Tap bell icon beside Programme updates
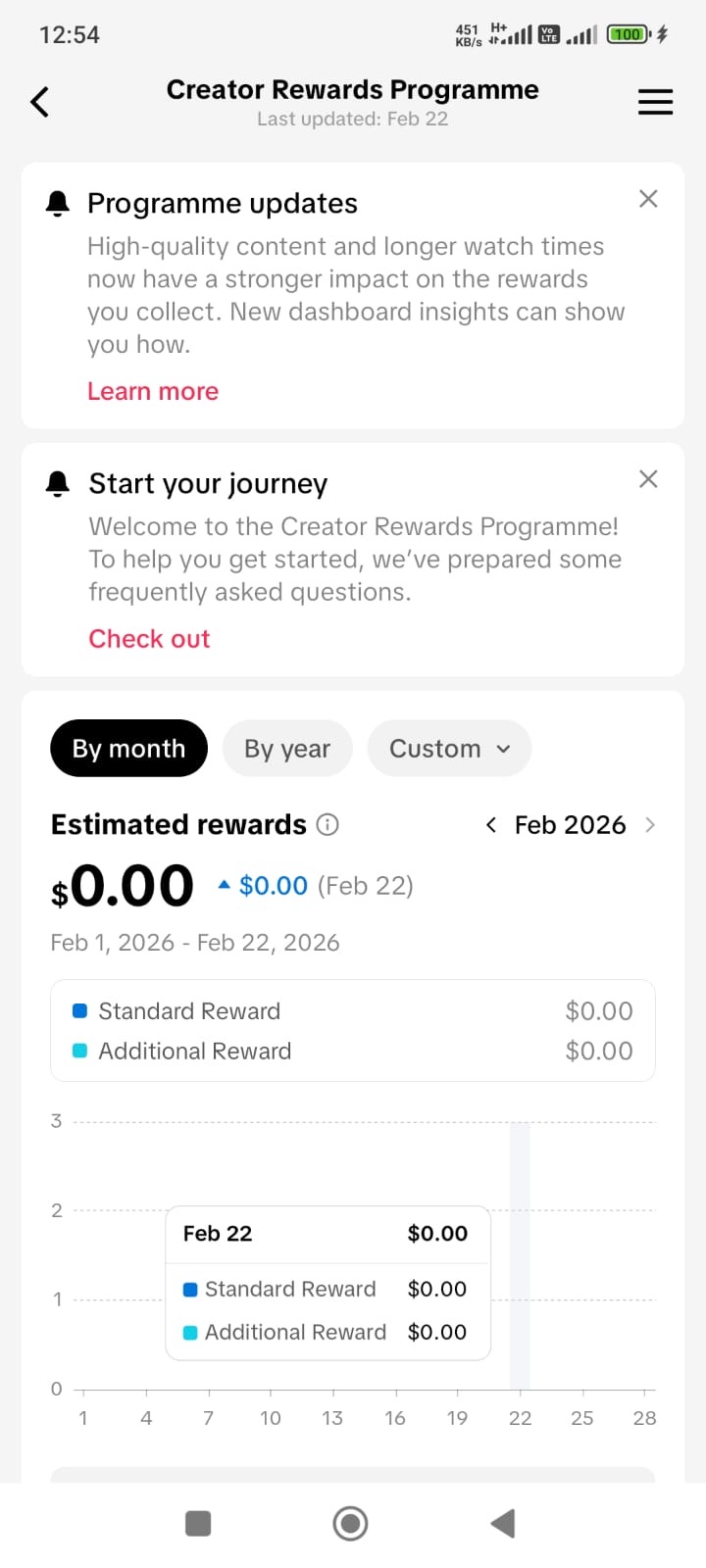Viewport: 706px width, 1568px height. coord(58,203)
